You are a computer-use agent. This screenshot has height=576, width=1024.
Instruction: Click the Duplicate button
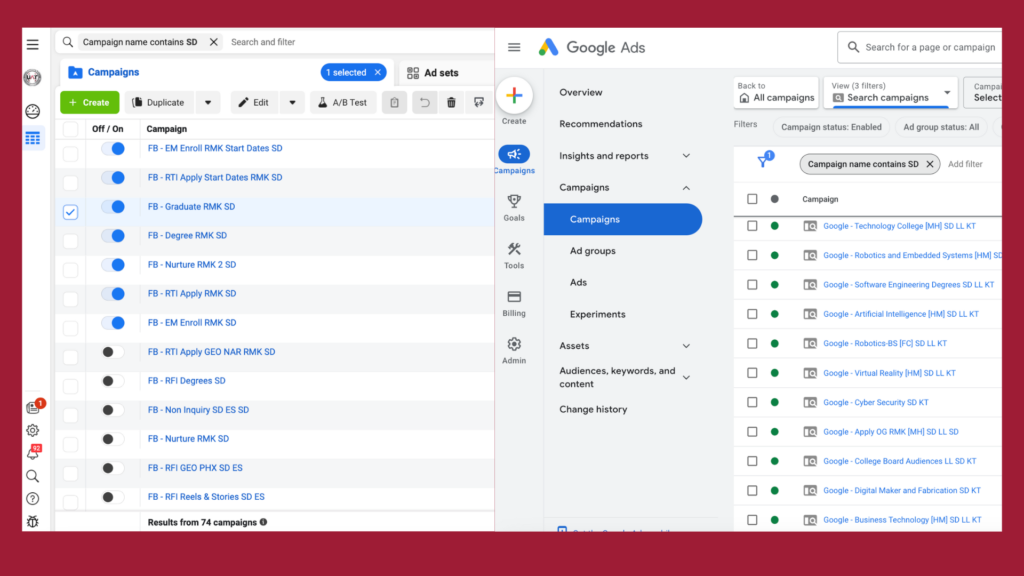tap(159, 103)
